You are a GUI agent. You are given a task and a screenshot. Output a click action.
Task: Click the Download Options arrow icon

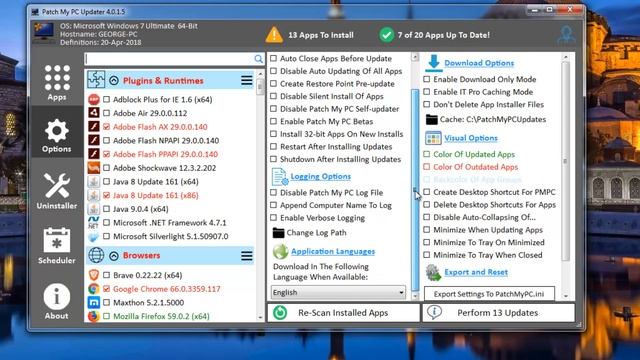pyautogui.click(x=433, y=63)
